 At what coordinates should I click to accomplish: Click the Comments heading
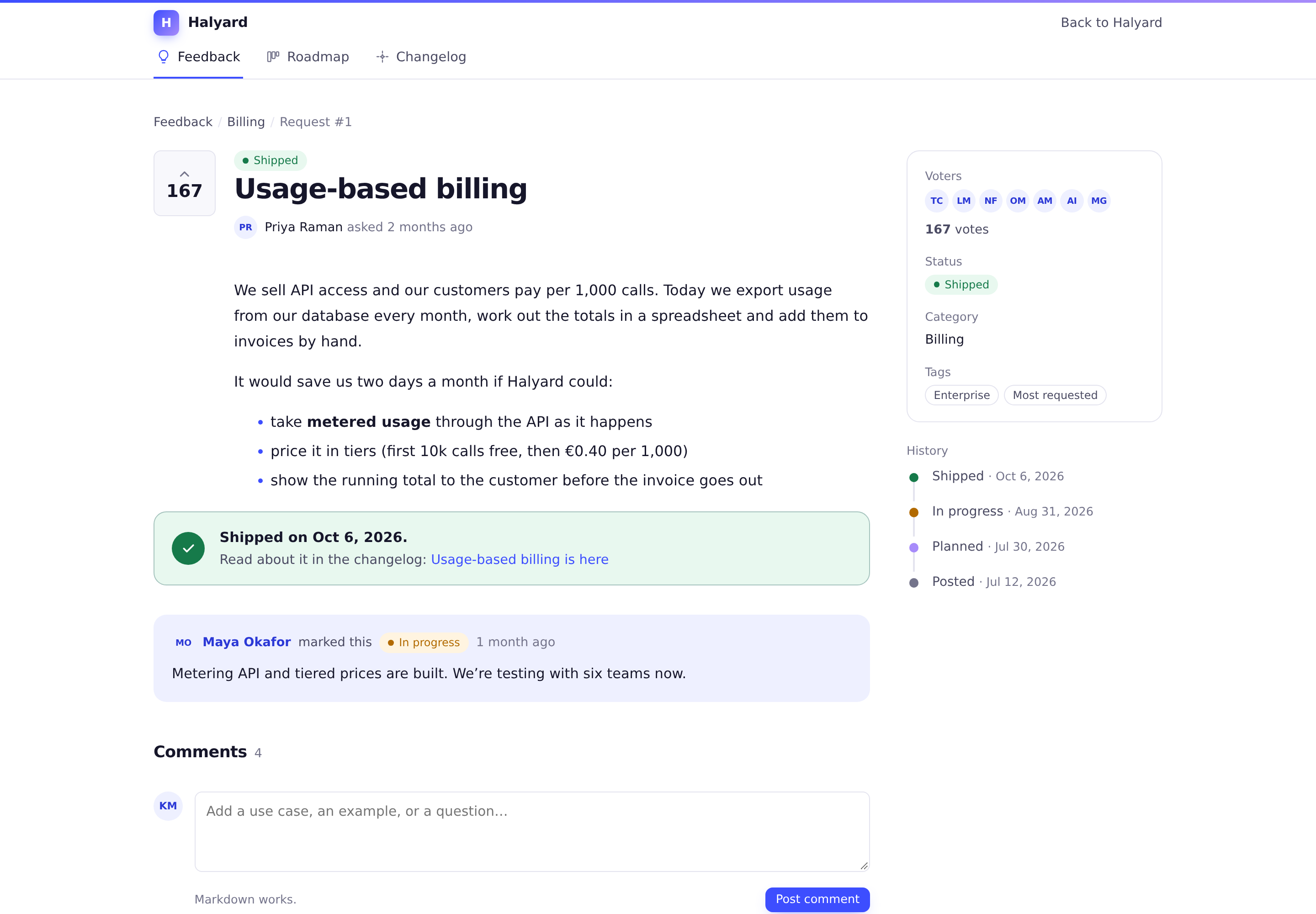click(200, 752)
